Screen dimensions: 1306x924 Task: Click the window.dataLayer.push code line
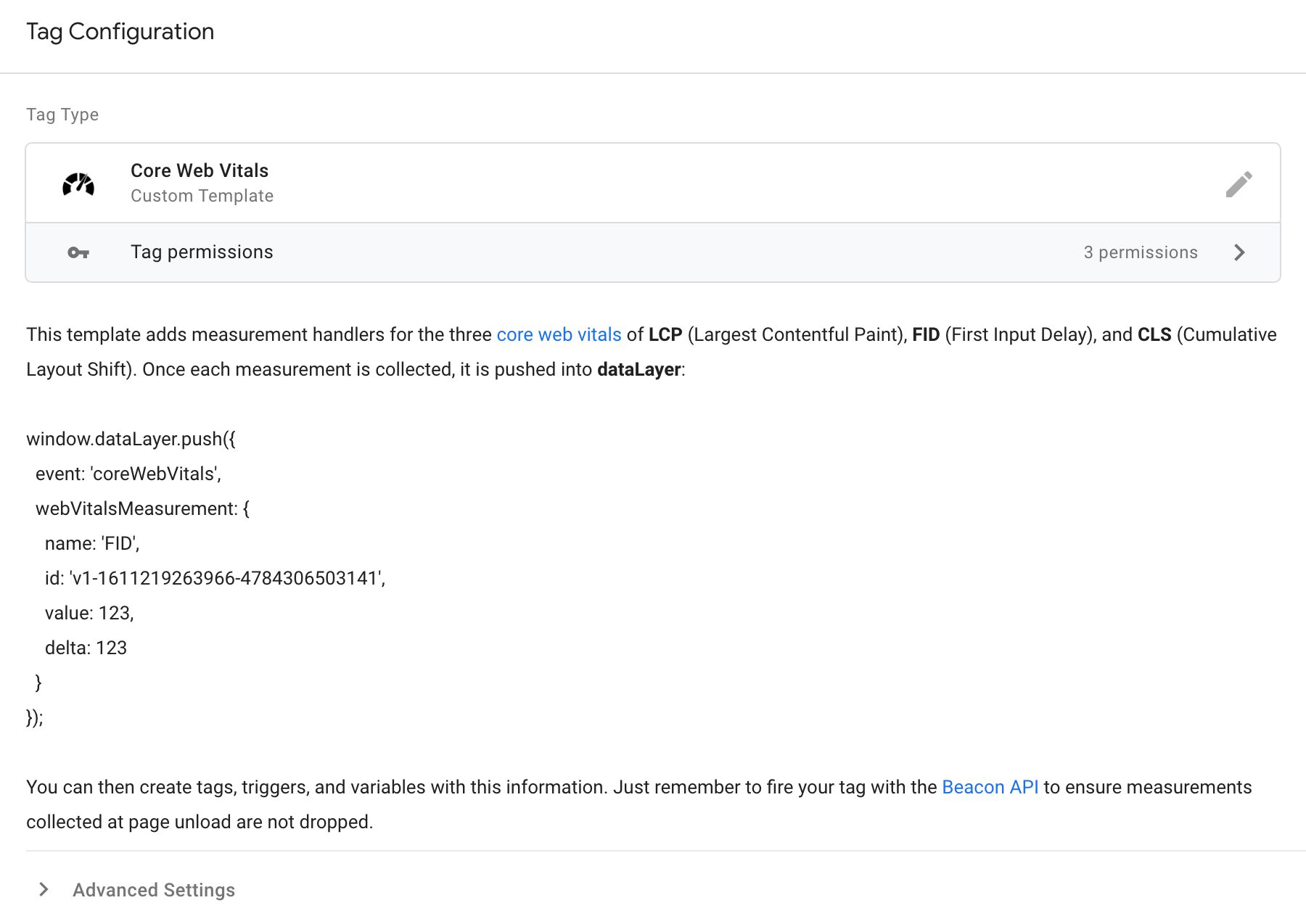coord(131,439)
